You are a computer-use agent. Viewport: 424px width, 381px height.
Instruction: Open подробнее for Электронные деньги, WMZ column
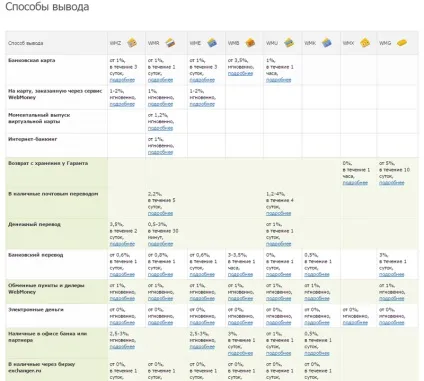pyautogui.click(x=122, y=323)
